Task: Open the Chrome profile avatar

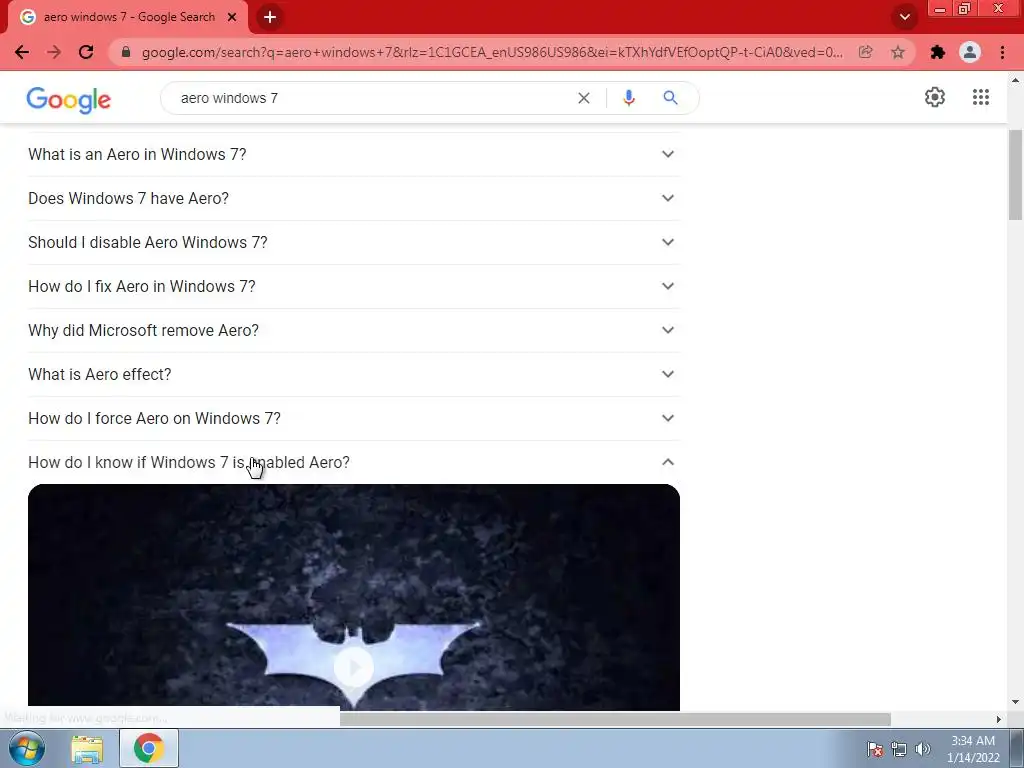Action: pyautogui.click(x=970, y=52)
